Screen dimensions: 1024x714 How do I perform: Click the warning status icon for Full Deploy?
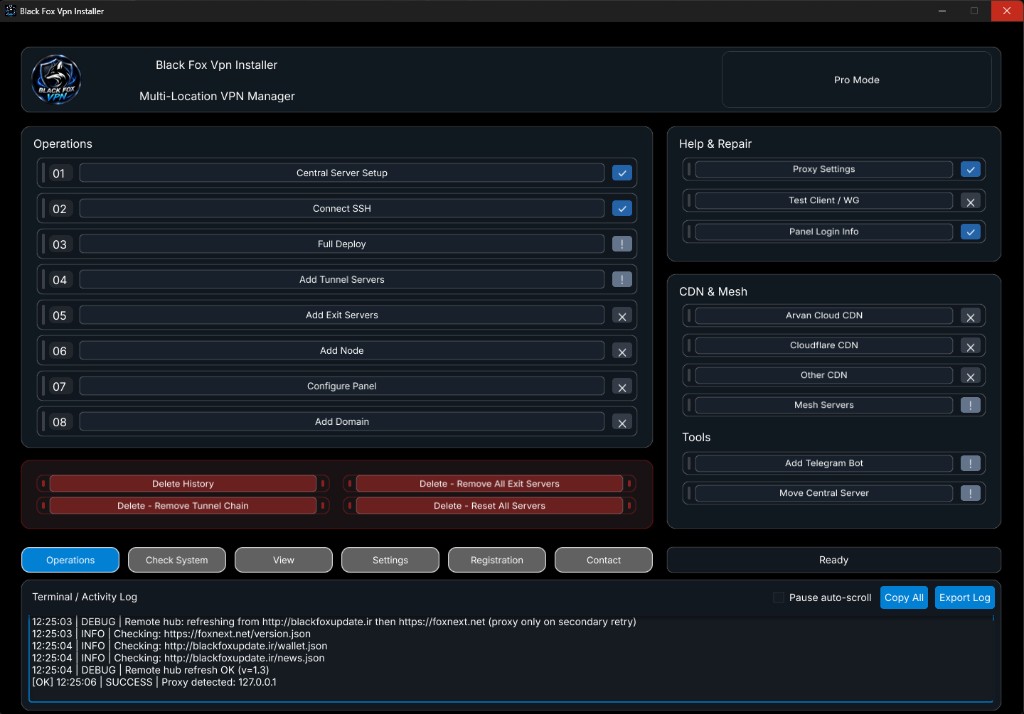click(622, 244)
